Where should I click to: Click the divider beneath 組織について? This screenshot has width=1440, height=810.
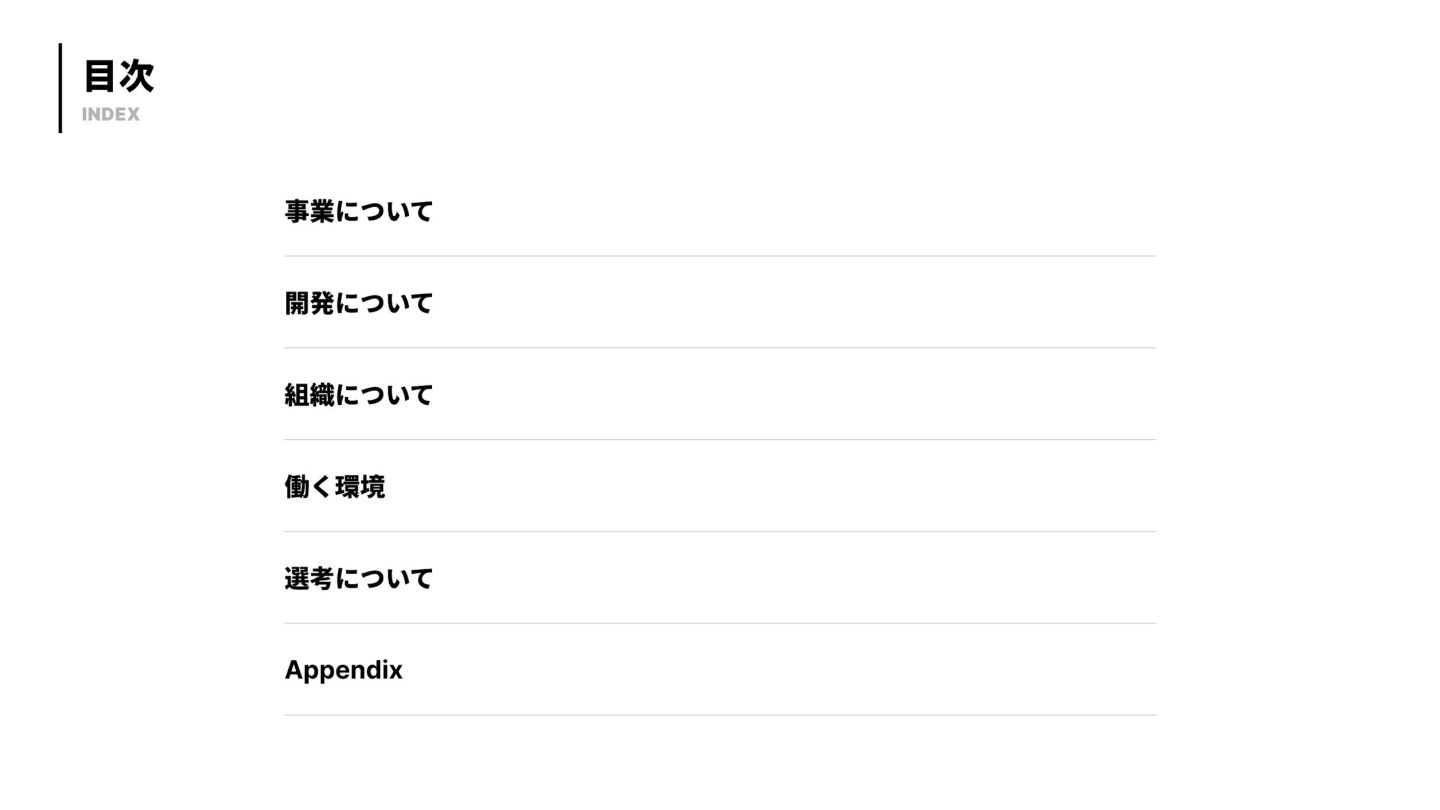tap(720, 440)
